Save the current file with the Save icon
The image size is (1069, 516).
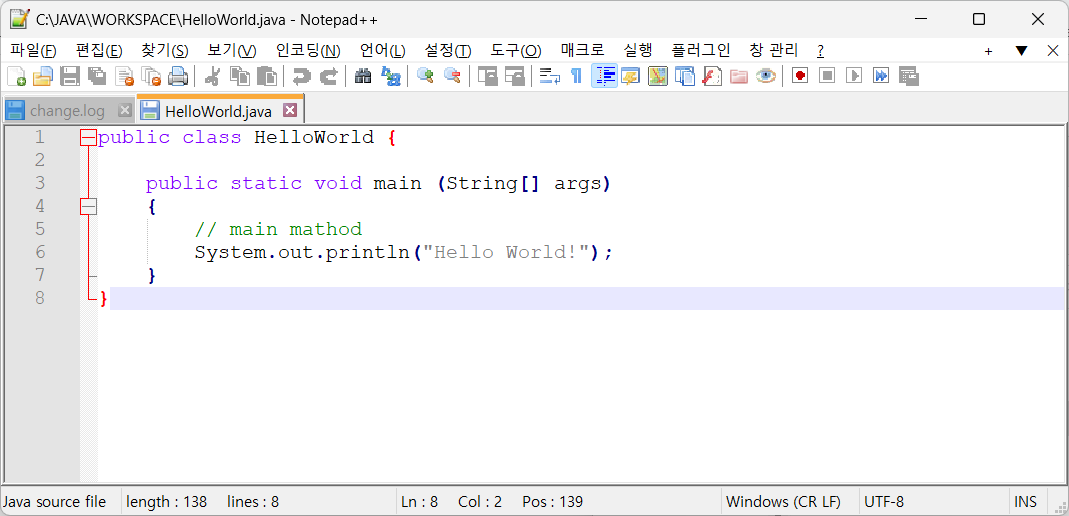pos(70,76)
